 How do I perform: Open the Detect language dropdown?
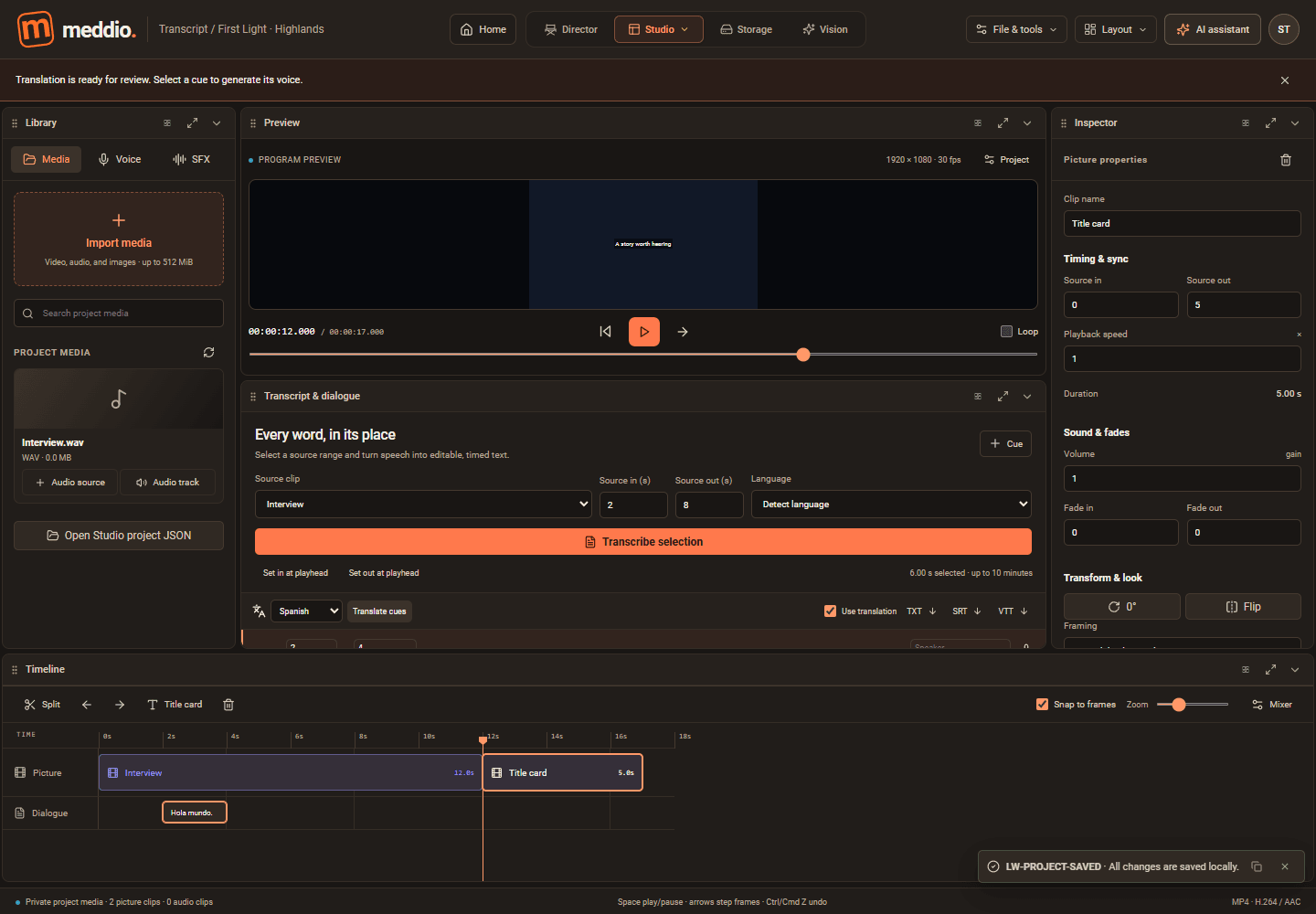(891, 505)
